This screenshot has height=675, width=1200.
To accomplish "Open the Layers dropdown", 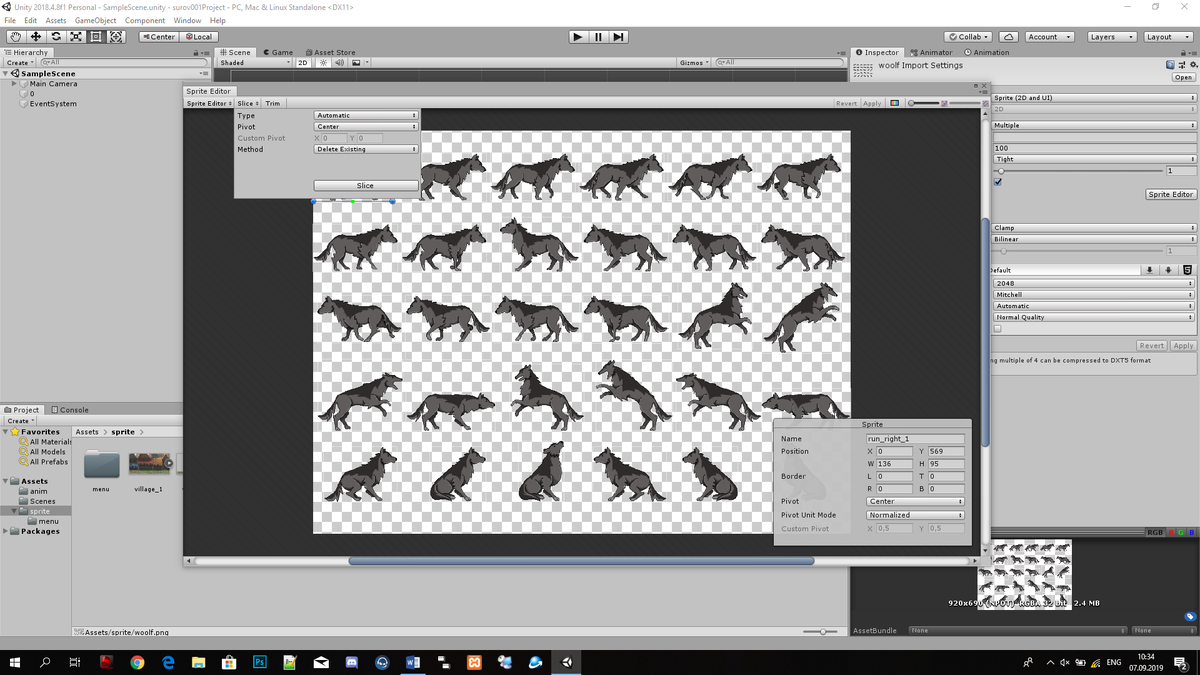I will tap(1110, 37).
